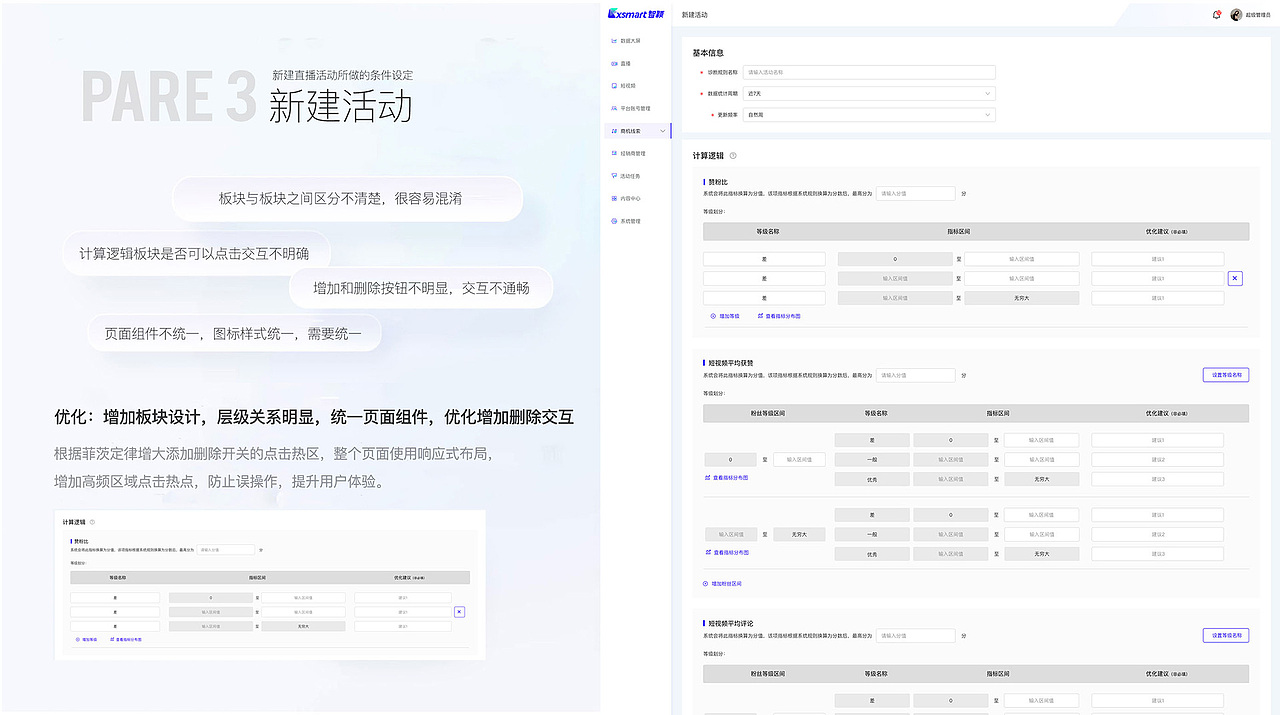Click the help icon beside 计算逻辑

coord(733,156)
